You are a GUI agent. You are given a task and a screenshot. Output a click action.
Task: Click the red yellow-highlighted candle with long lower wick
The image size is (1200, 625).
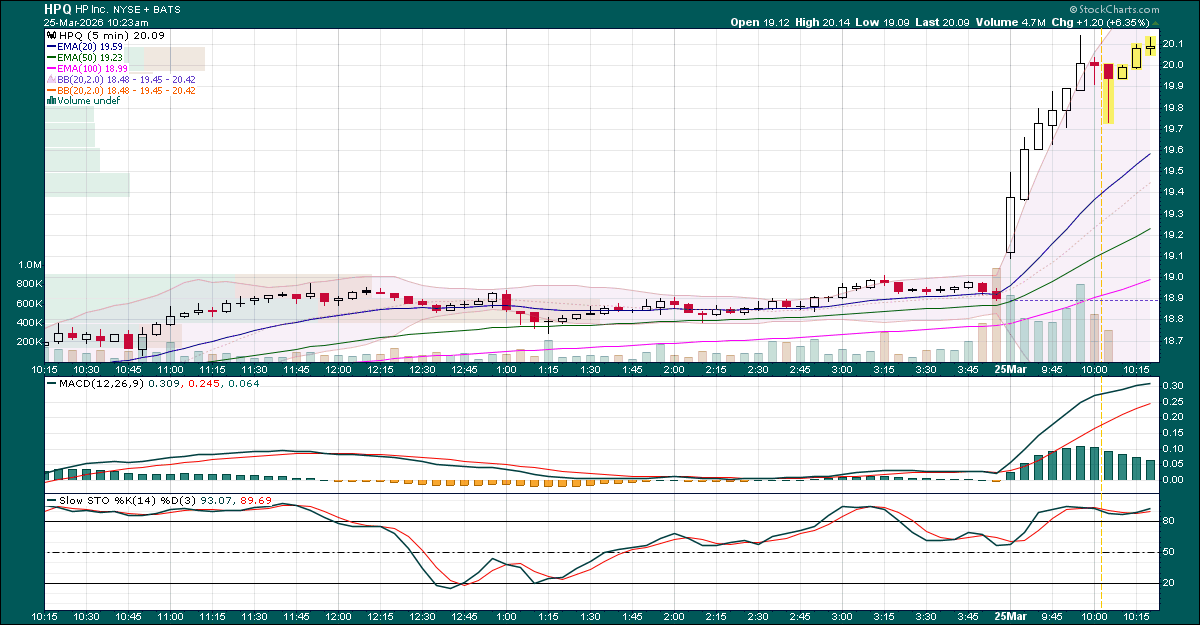(1108, 92)
